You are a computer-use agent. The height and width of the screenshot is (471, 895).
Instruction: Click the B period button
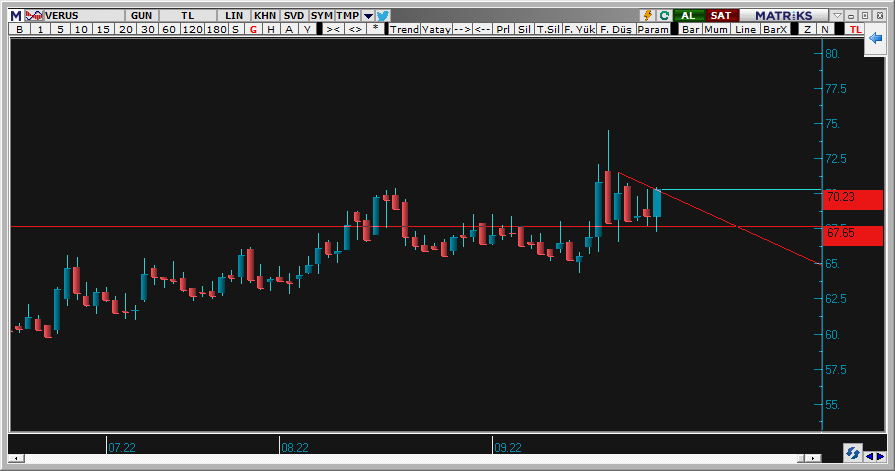coord(19,29)
